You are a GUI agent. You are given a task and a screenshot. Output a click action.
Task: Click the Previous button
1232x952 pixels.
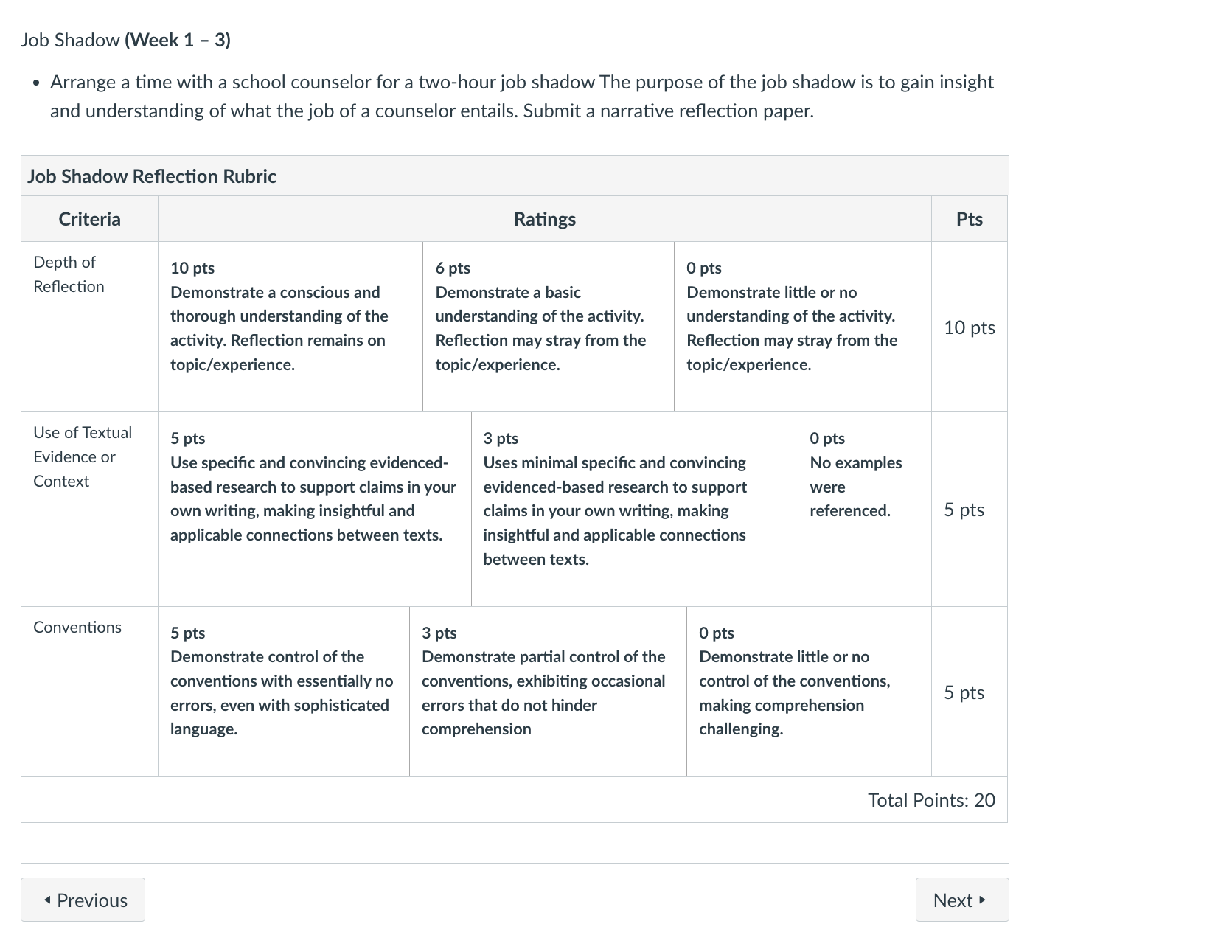83,900
